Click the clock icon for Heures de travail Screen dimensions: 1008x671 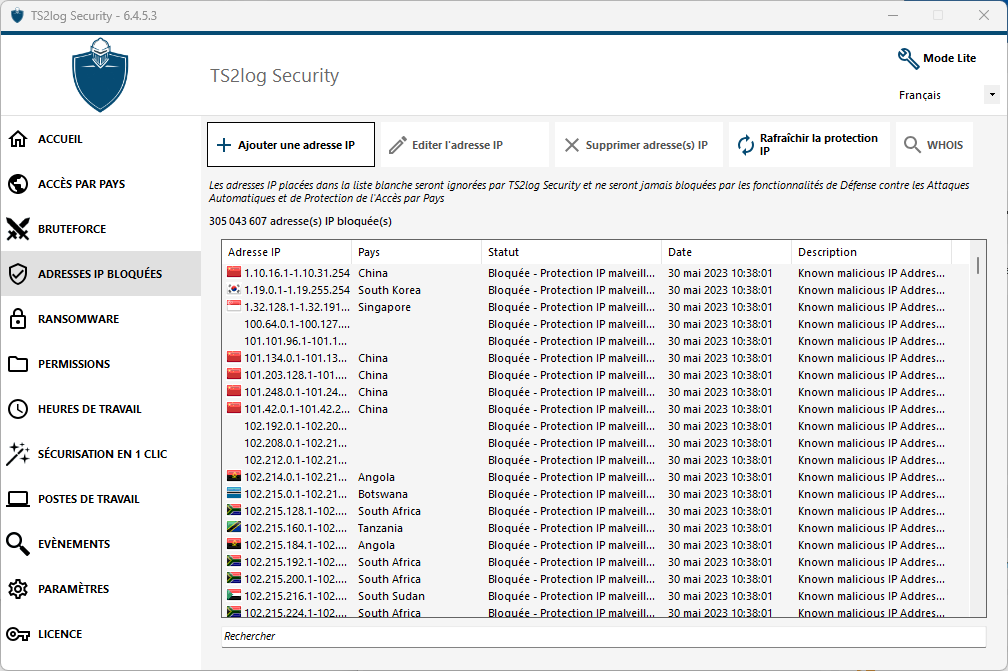tap(18, 409)
